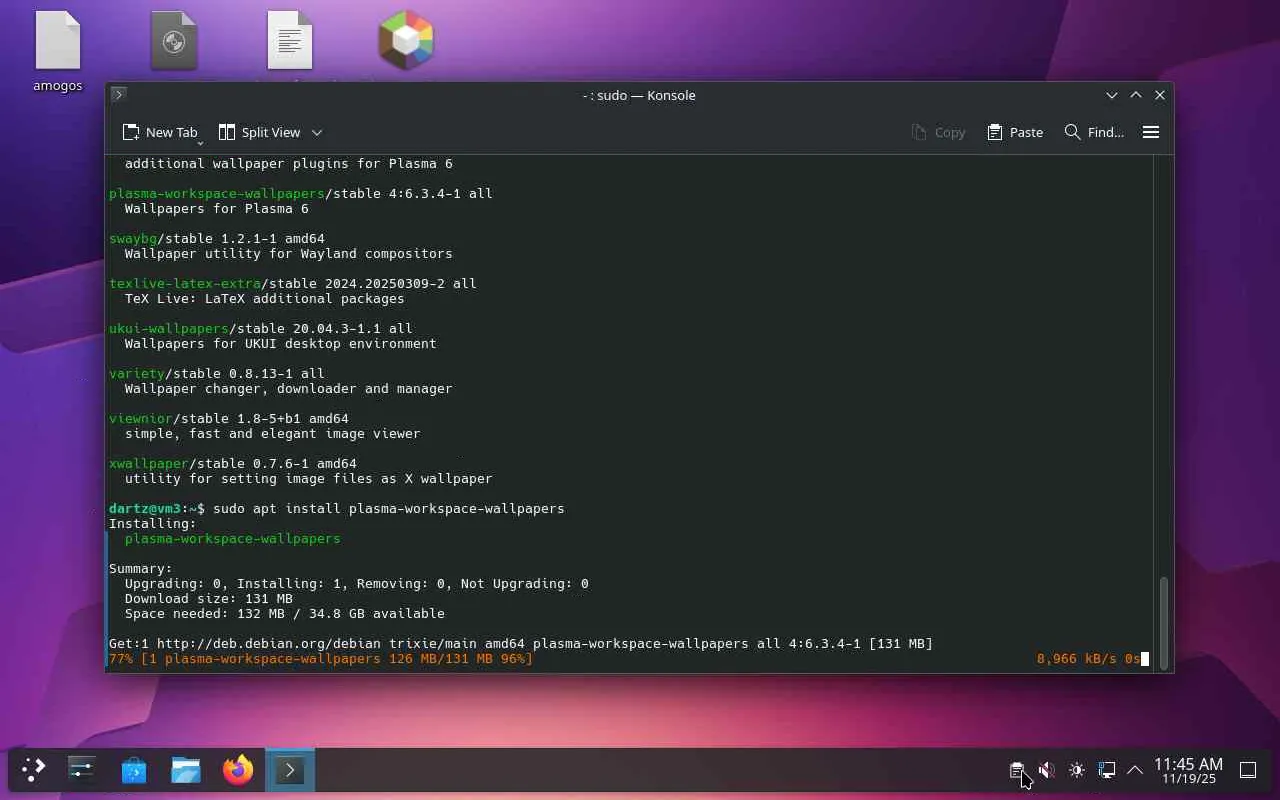Click the "Summary:" line in terminal
The width and height of the screenshot is (1280, 800).
141,569
